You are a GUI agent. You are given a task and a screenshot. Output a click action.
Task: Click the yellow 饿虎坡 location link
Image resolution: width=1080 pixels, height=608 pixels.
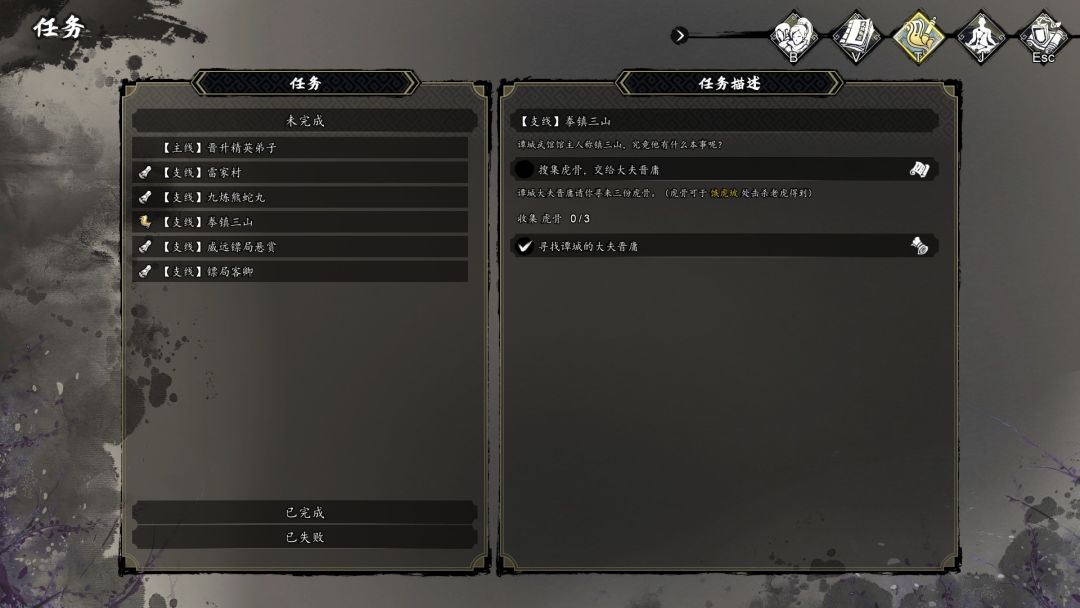[x=724, y=193]
